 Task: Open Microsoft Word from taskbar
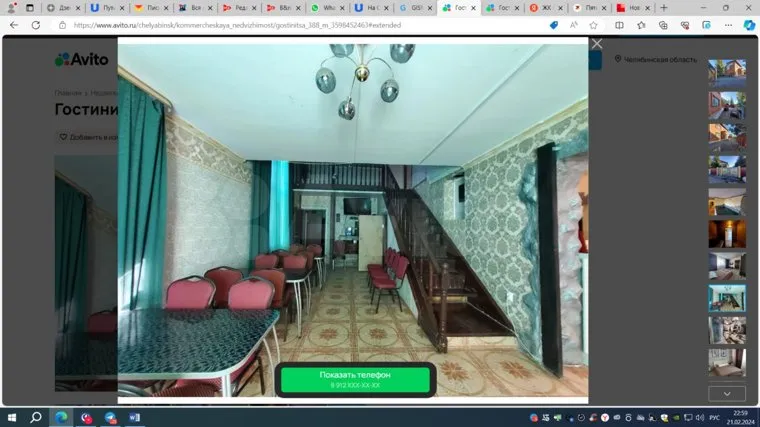coord(134,417)
